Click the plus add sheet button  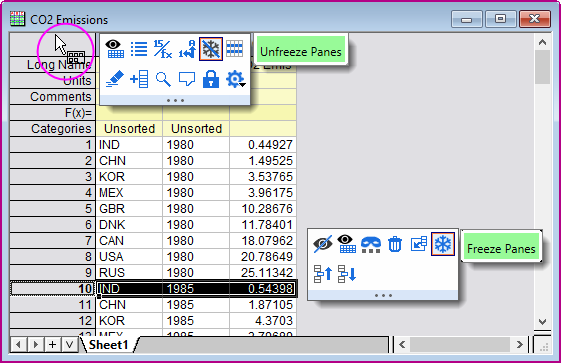pyautogui.click(x=53, y=345)
